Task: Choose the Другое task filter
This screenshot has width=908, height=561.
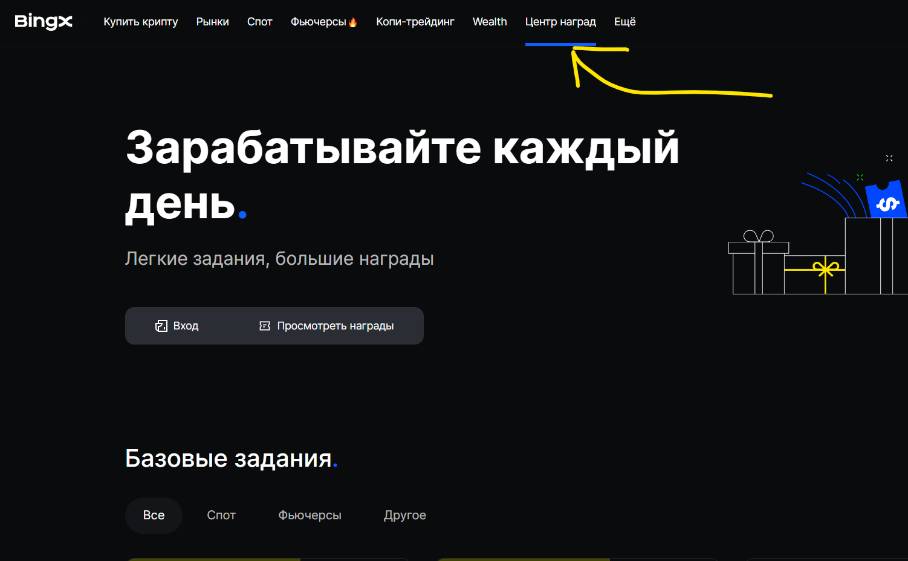Action: point(405,515)
